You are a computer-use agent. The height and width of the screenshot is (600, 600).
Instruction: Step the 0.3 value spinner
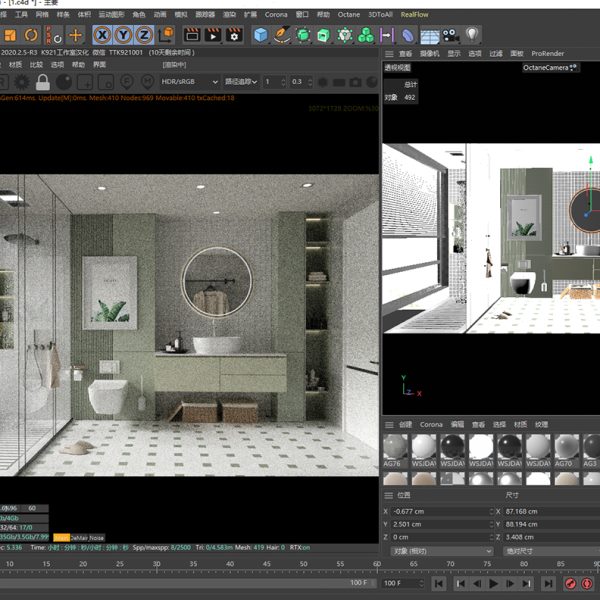click(x=310, y=82)
